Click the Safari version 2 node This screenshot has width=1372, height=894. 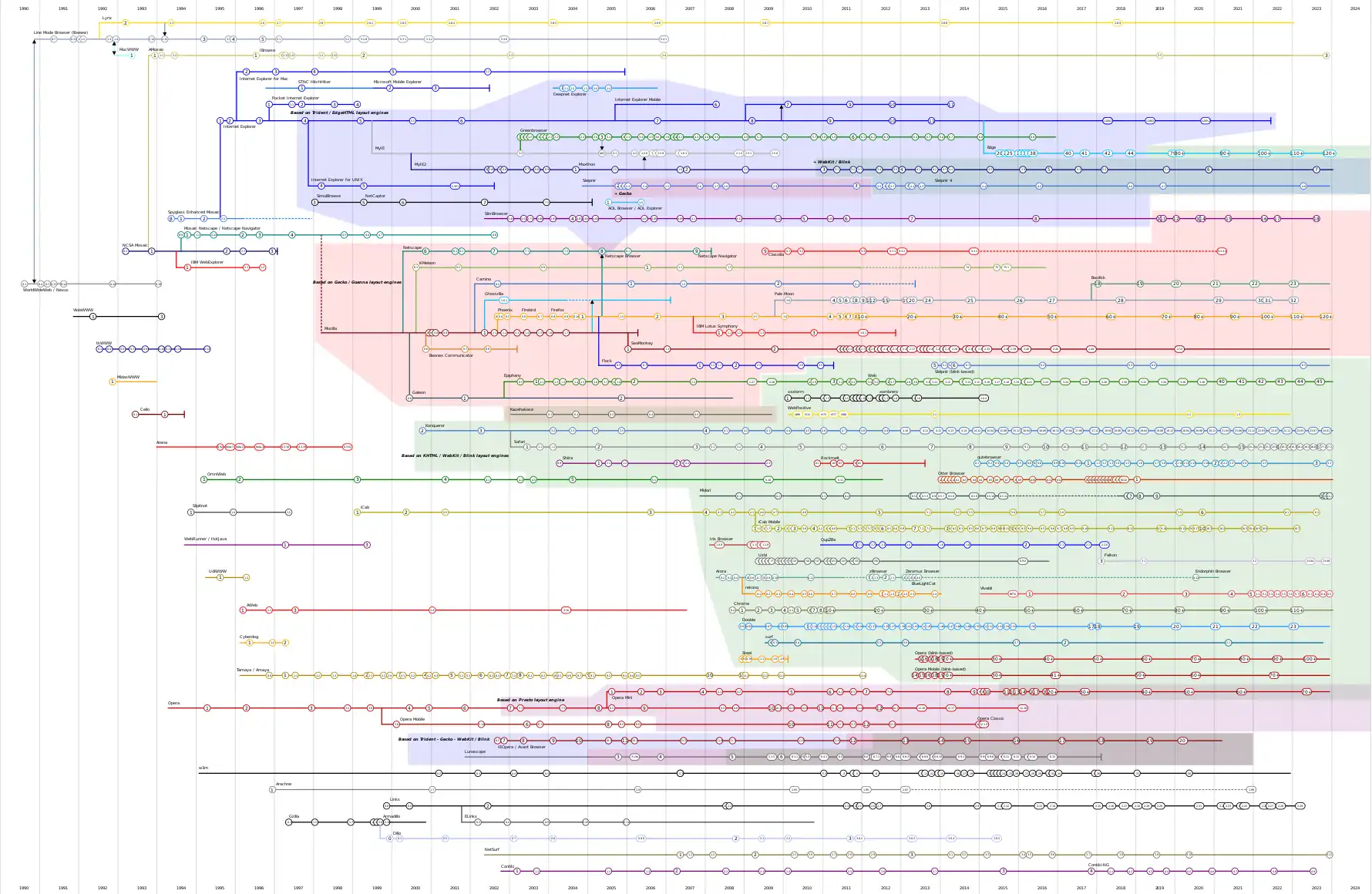[598, 446]
